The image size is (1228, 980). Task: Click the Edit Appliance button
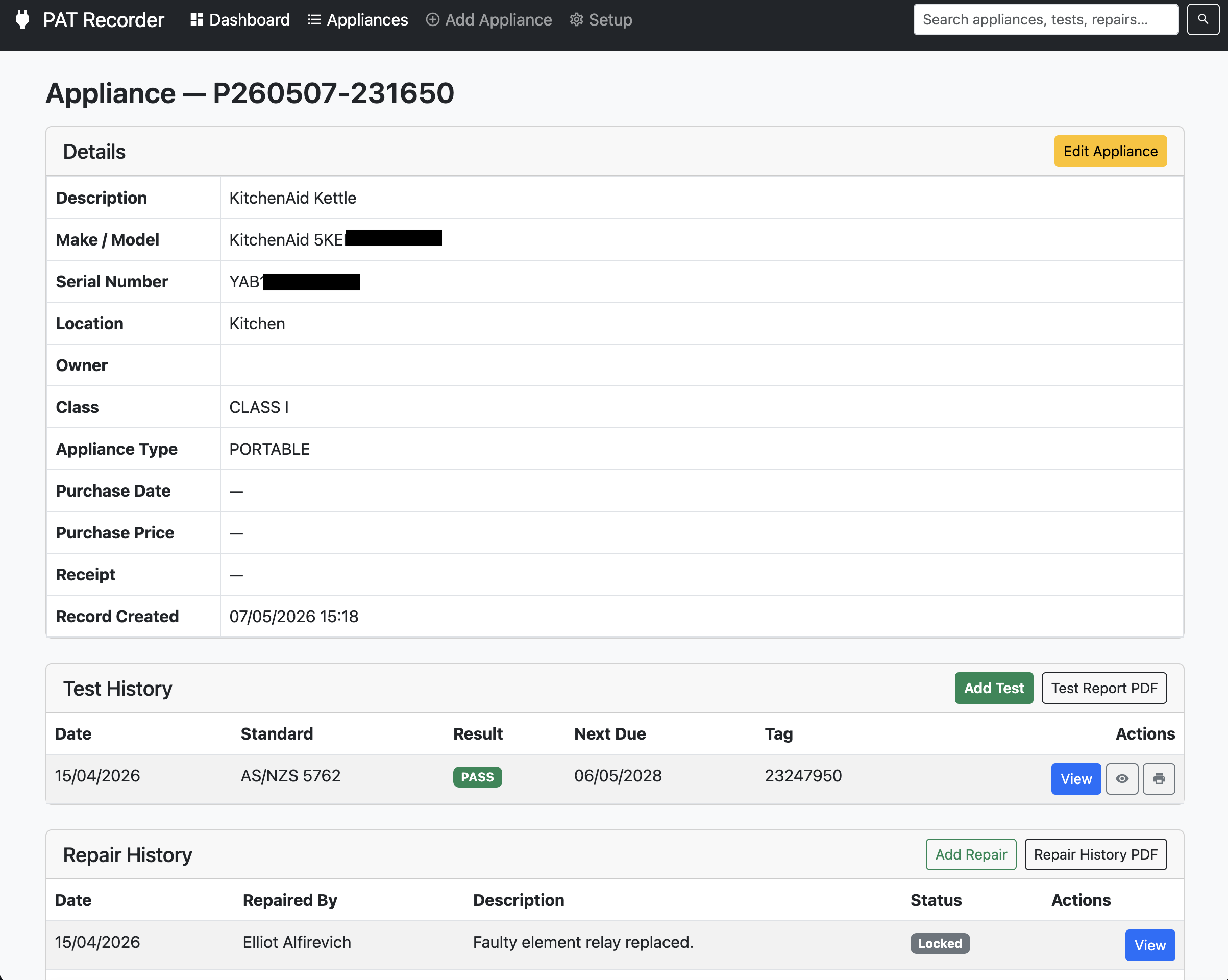1110,151
